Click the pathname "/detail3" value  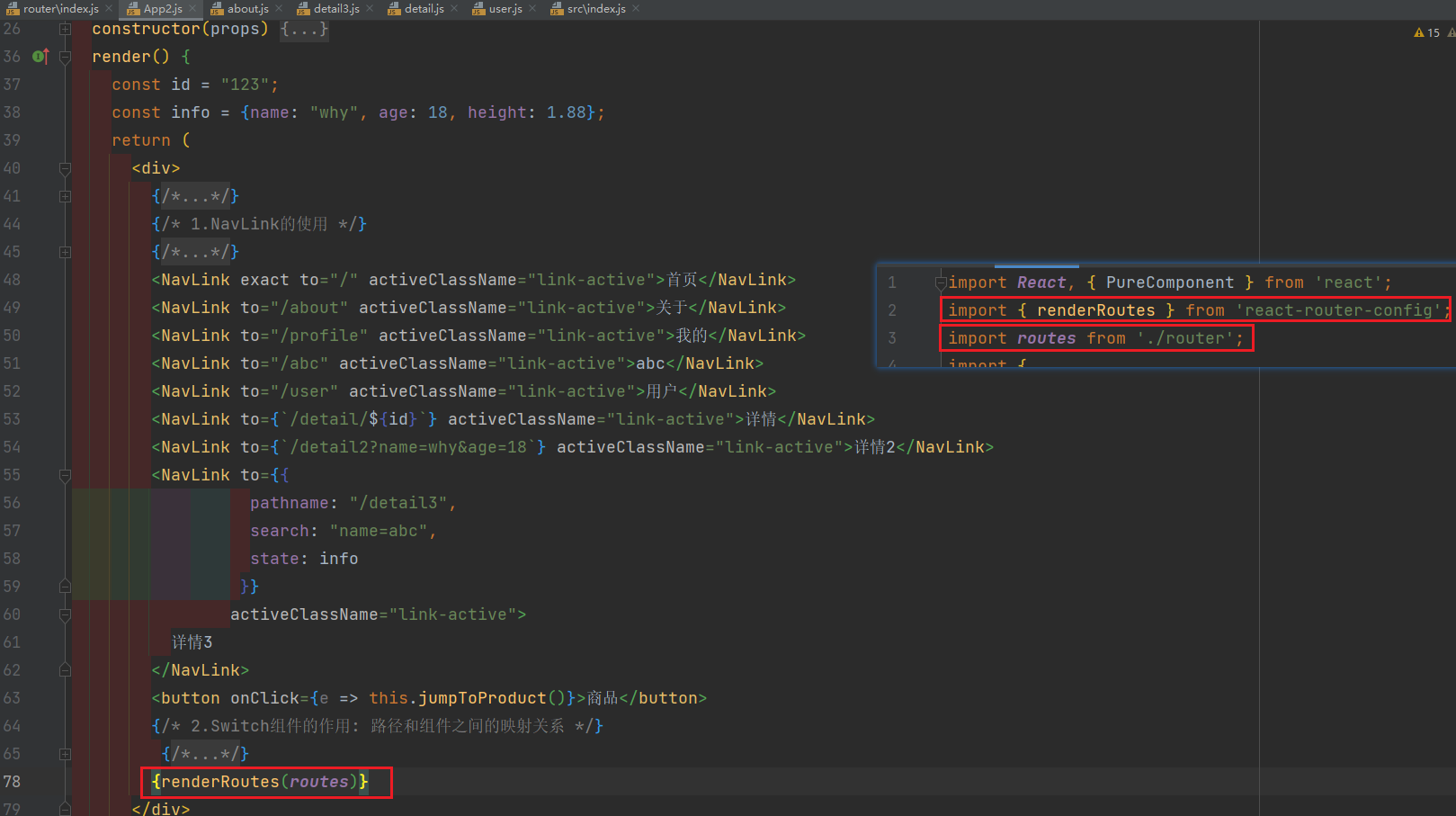398,503
